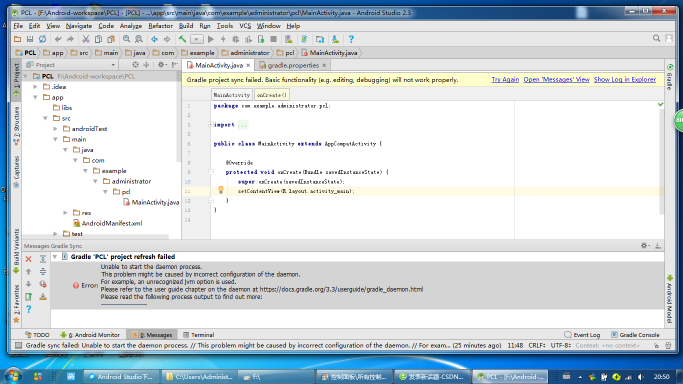Open the Build menu

186,26
